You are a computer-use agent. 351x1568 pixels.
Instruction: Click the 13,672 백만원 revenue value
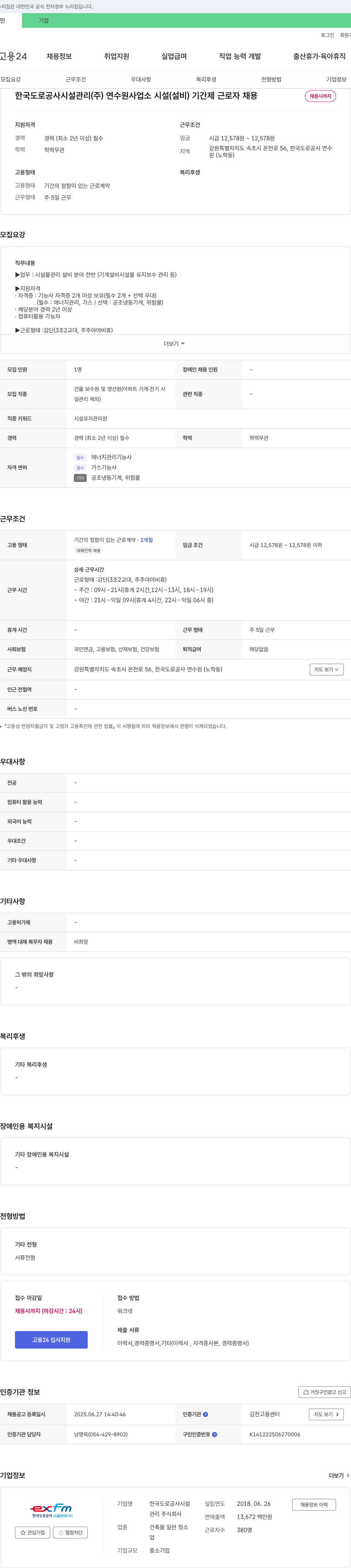pos(254,1517)
